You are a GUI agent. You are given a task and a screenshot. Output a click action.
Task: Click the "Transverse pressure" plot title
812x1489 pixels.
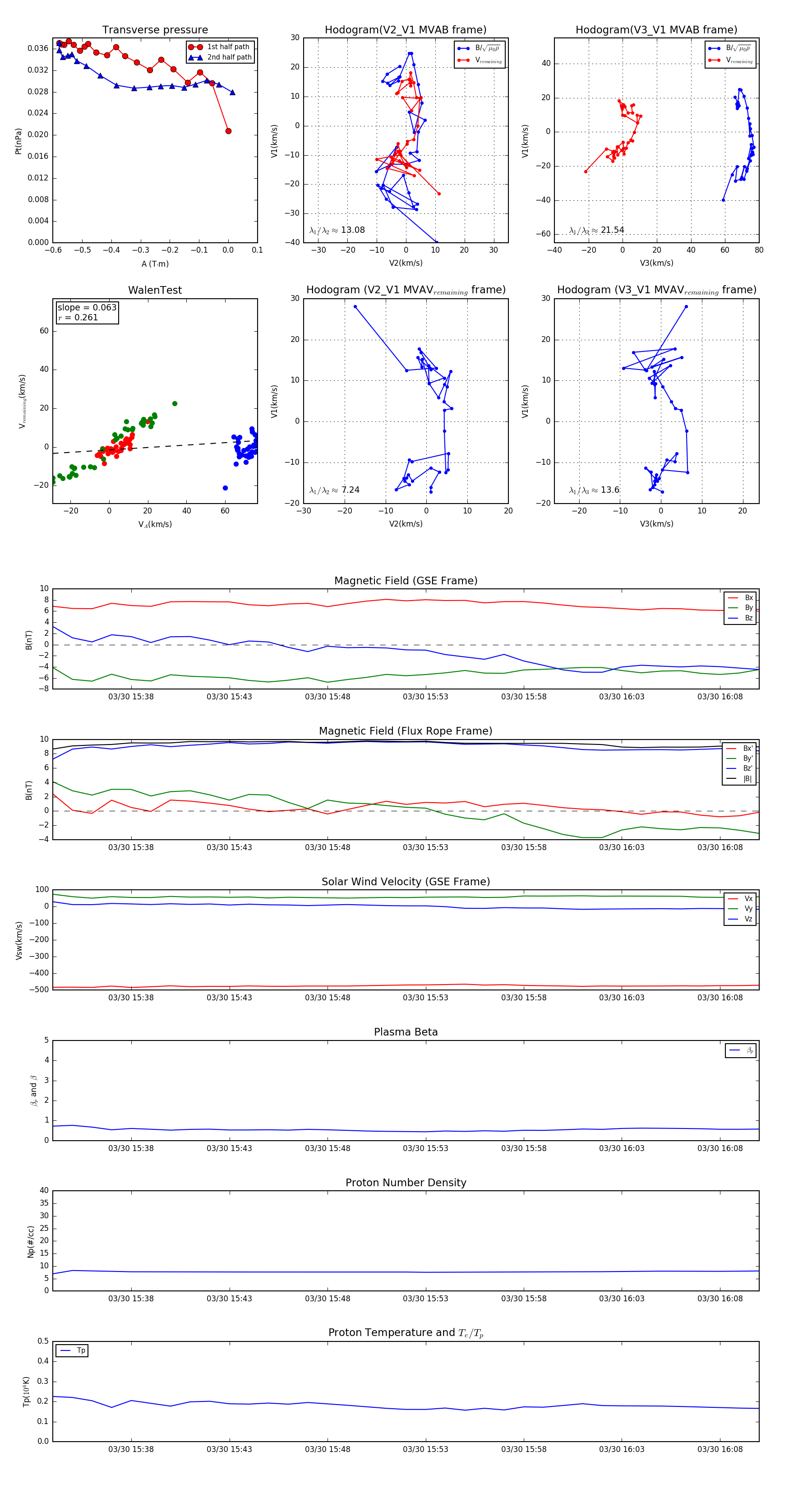[x=155, y=30]
